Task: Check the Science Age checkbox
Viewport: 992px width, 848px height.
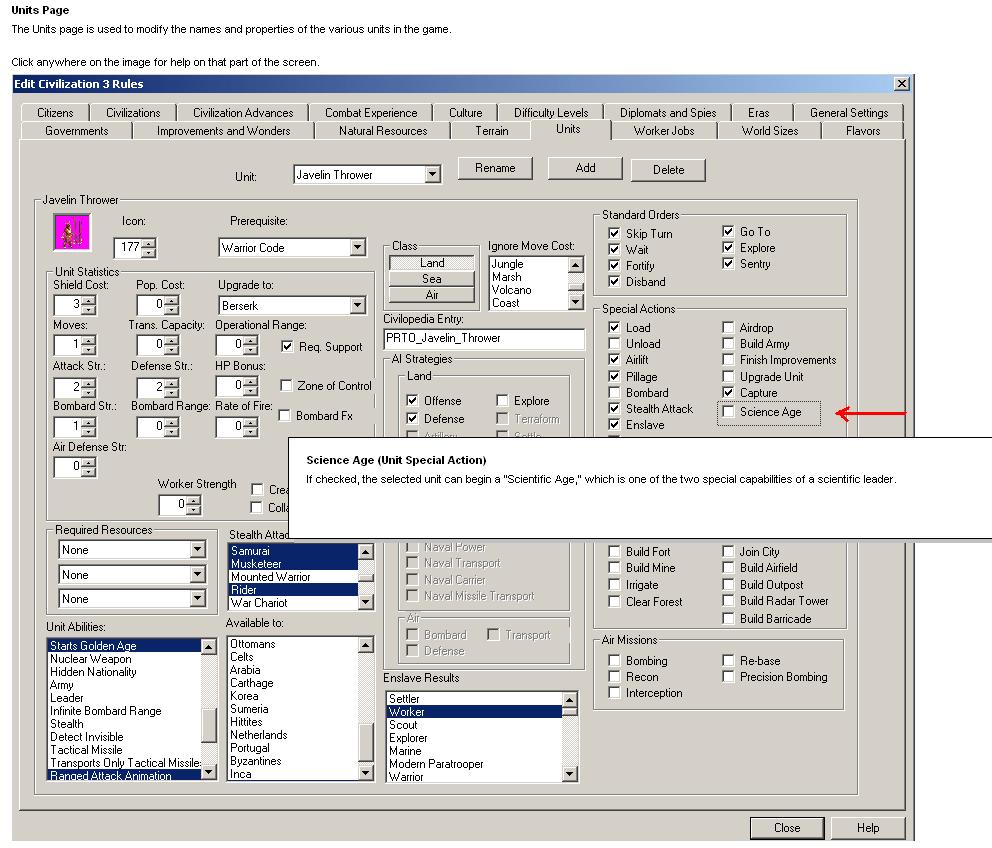Action: pyautogui.click(x=728, y=411)
